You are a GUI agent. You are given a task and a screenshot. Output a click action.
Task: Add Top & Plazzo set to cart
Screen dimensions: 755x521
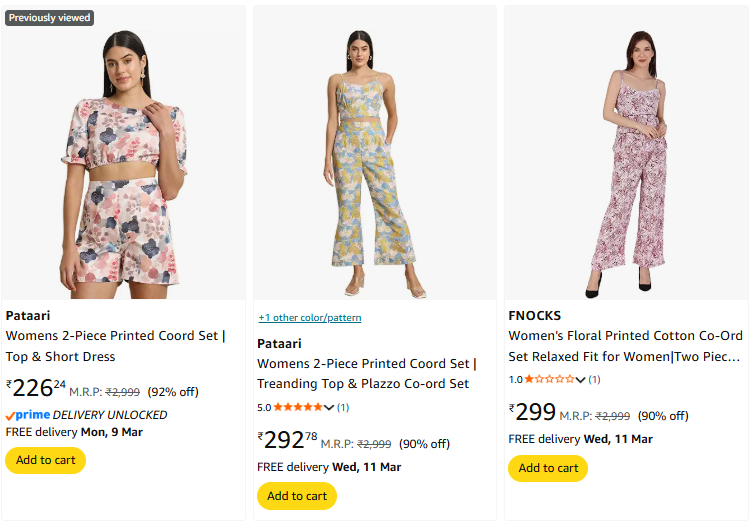(297, 496)
